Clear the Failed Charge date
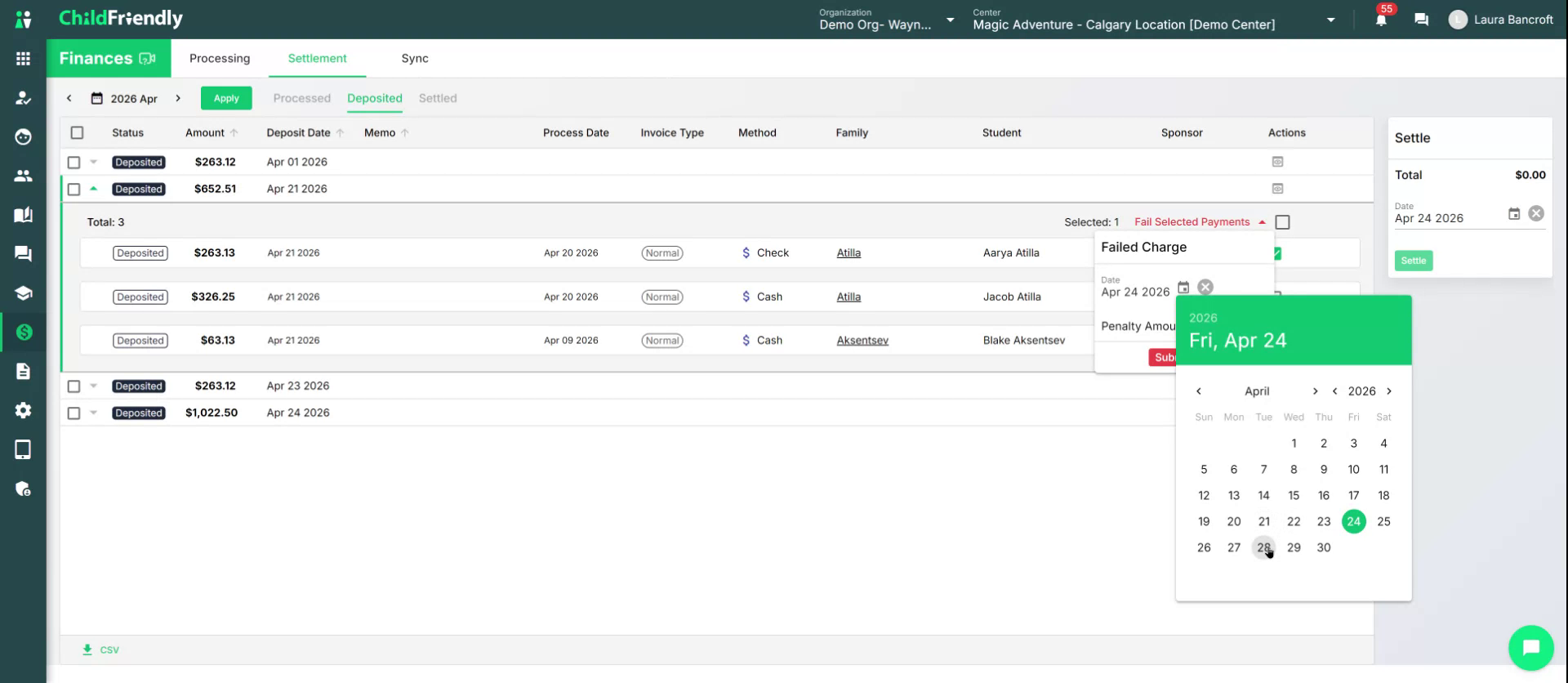The width and height of the screenshot is (1568, 683). (1205, 287)
